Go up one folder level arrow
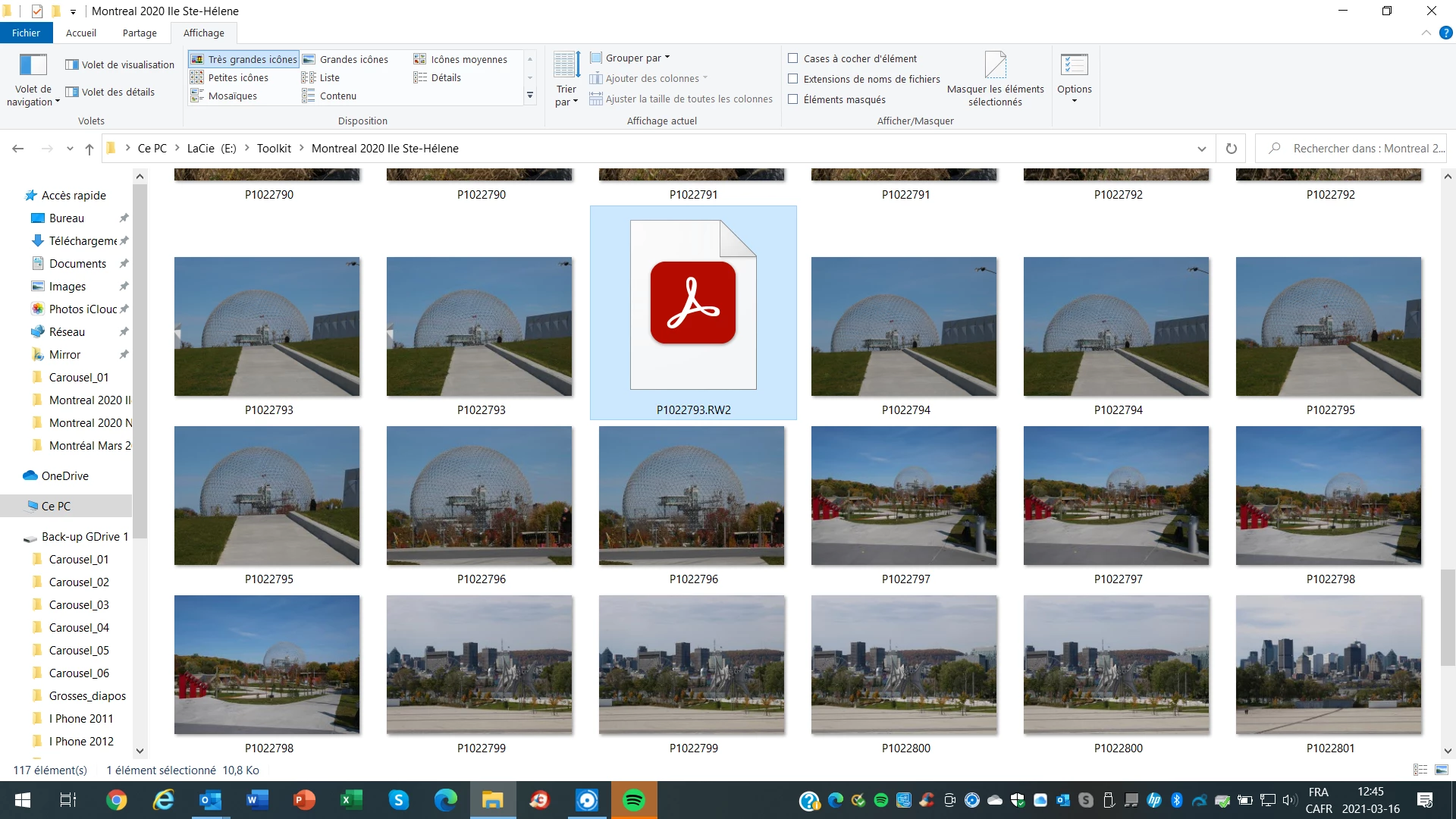This screenshot has height=819, width=1456. (x=89, y=149)
